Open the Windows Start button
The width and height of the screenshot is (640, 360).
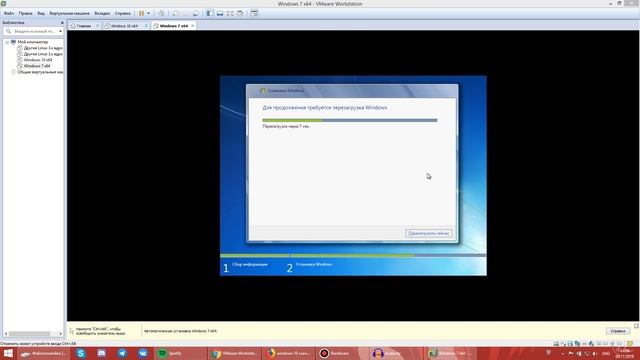point(8,353)
